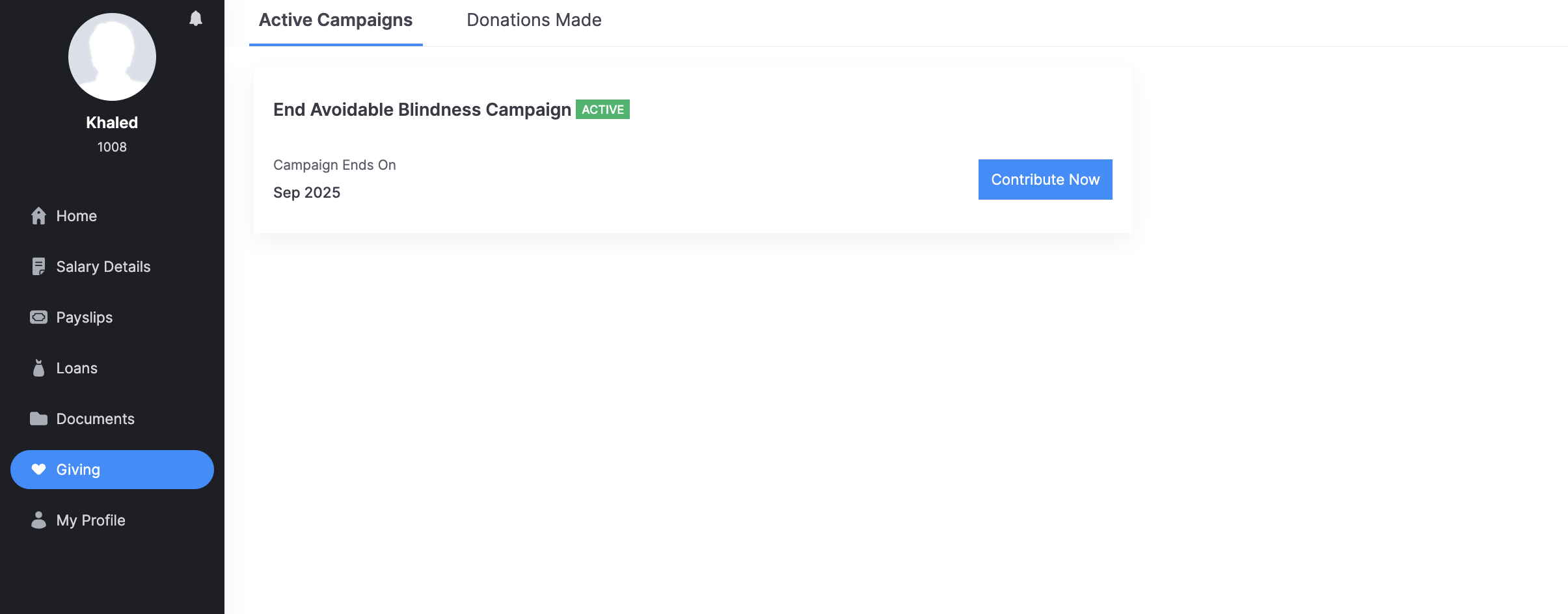This screenshot has height=614, width=1568.
Task: Switch to the Active Campaigns tab
Action: coord(336,21)
